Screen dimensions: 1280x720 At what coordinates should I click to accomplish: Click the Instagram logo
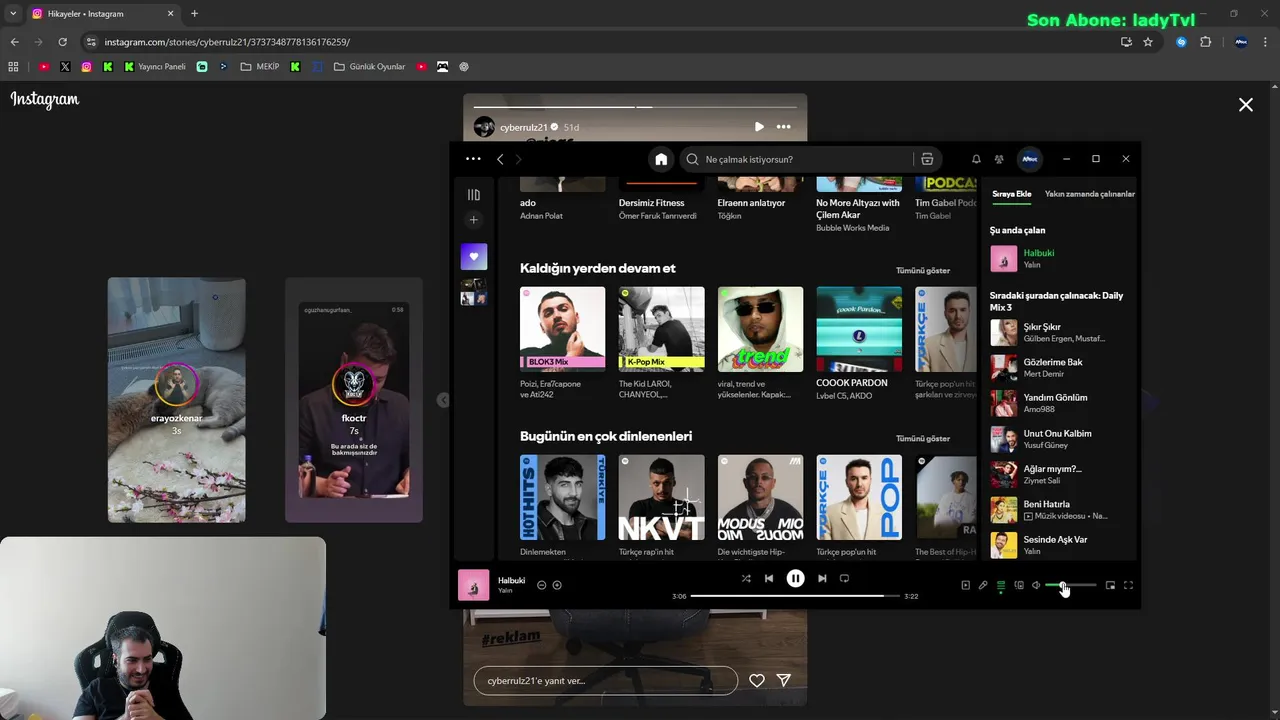click(45, 100)
